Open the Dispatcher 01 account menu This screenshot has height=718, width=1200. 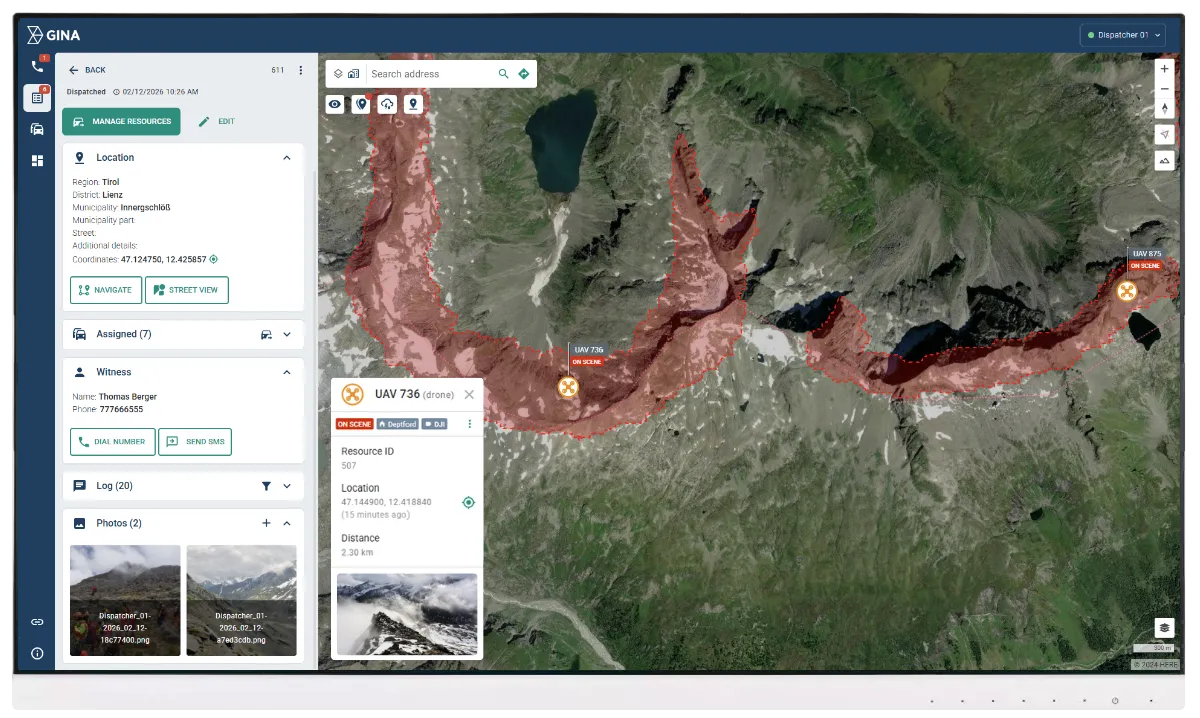click(x=1121, y=34)
